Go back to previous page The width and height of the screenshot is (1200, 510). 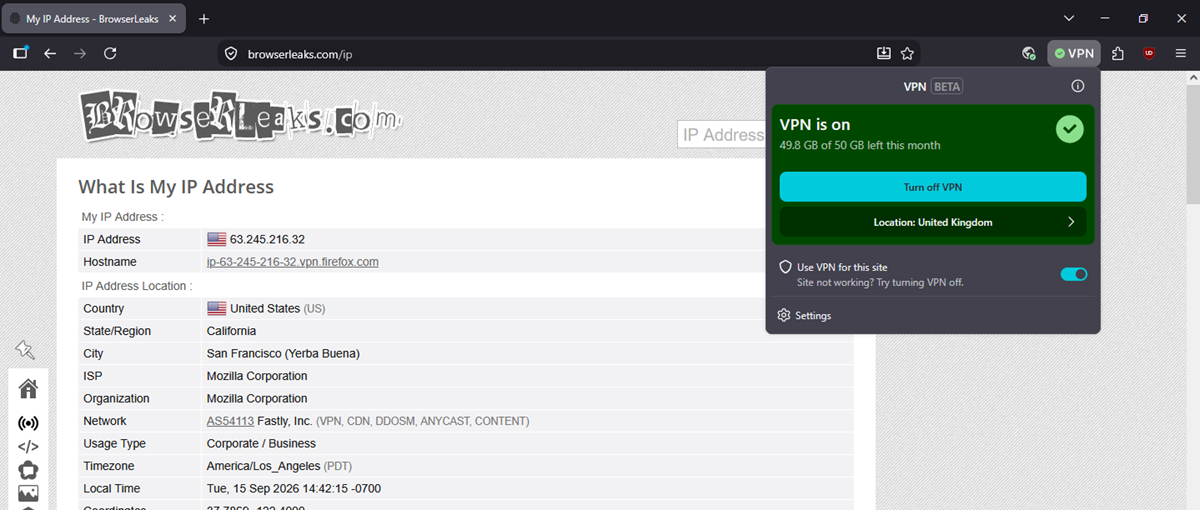[50, 53]
